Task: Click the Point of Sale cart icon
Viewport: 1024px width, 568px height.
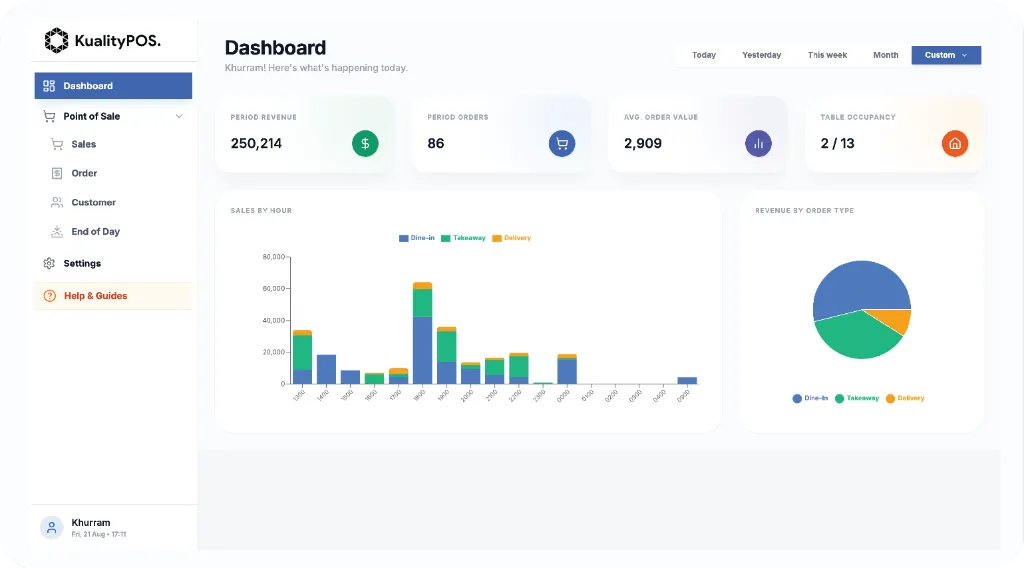Action: (x=49, y=116)
